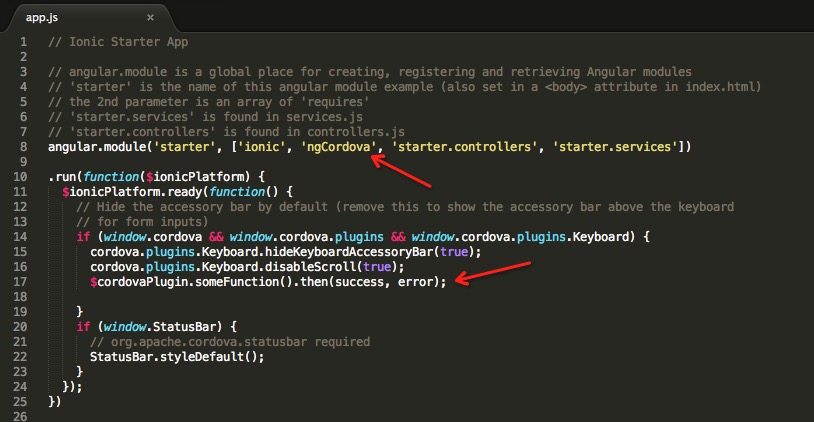Image resolution: width=814 pixels, height=422 pixels.
Task: Click 'starter.services' dependency string
Action: [x=620, y=147]
